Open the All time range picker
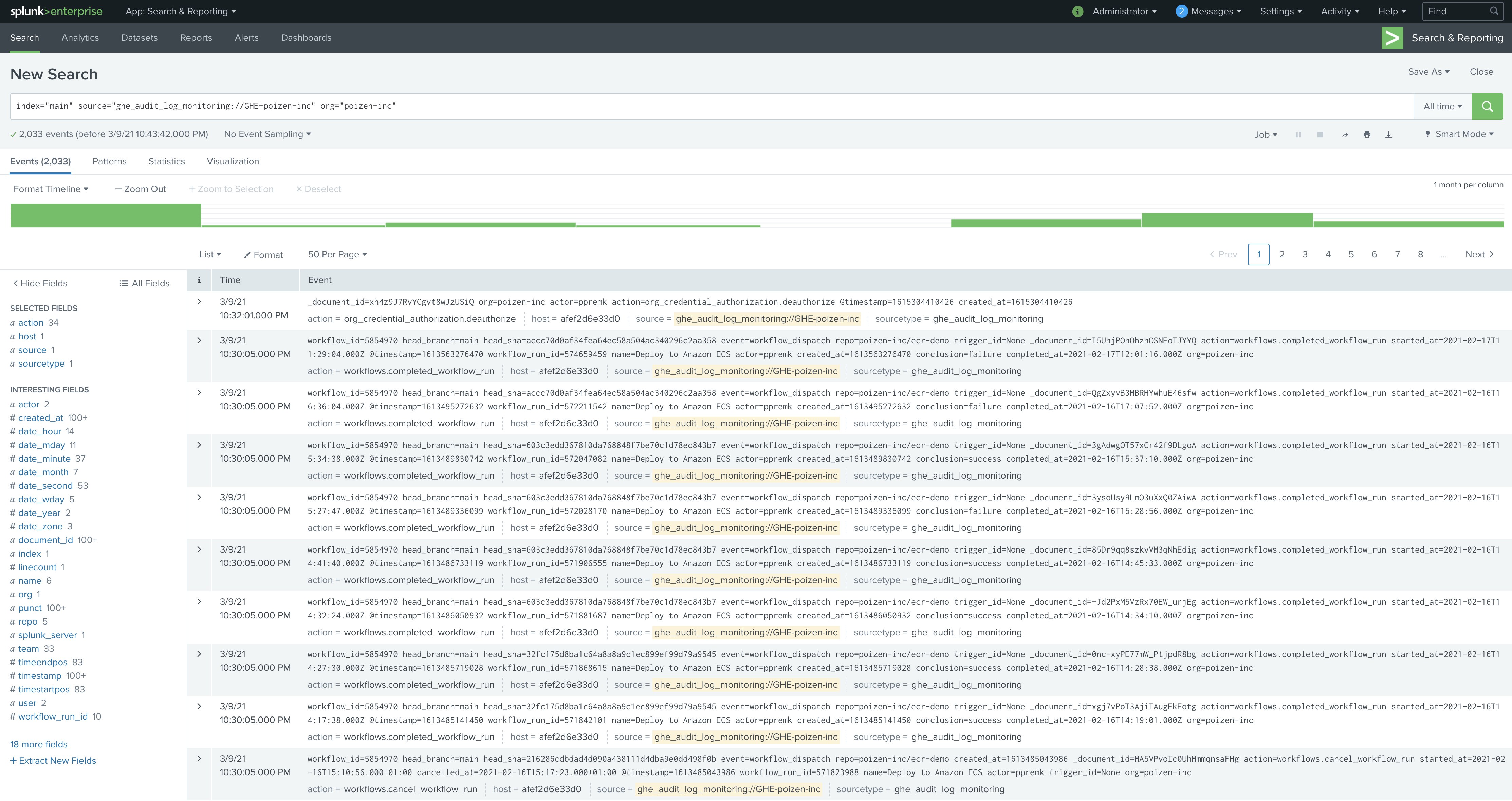The height and width of the screenshot is (801, 1512). click(x=1442, y=106)
